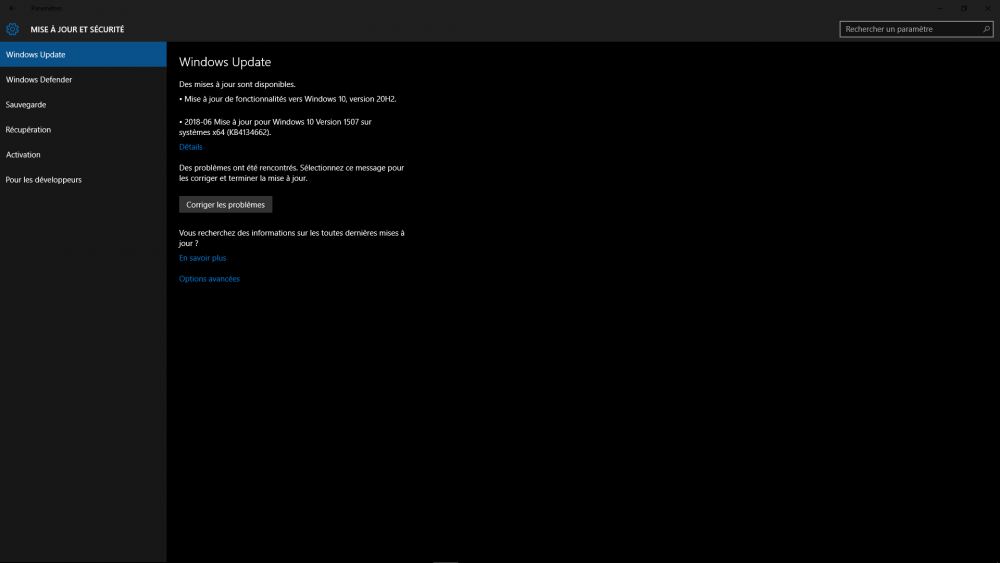Open Pour les développeurs section
1000x563 pixels.
point(83,180)
